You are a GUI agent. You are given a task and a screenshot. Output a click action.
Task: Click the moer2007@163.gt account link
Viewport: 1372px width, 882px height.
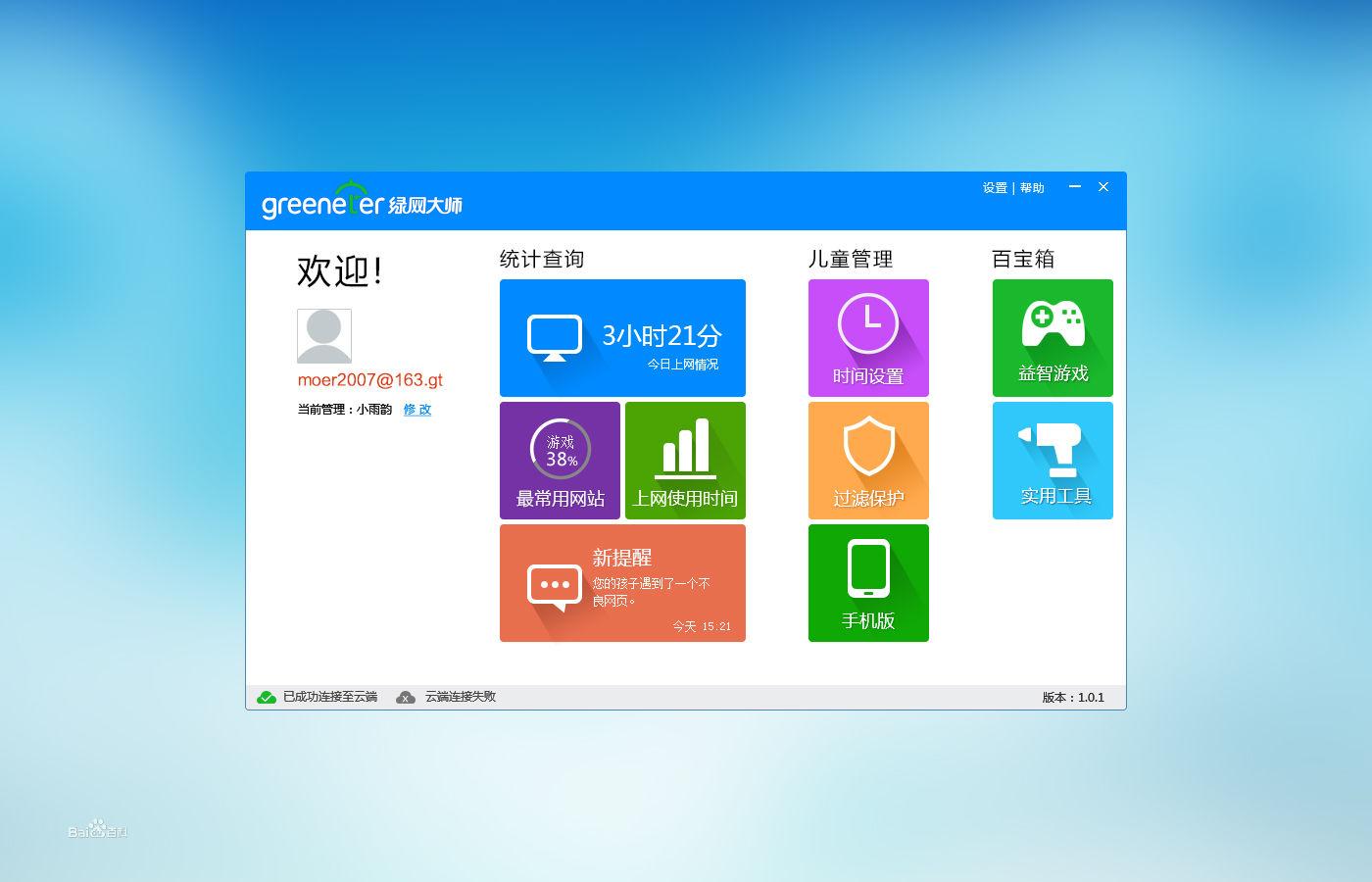pos(370,380)
